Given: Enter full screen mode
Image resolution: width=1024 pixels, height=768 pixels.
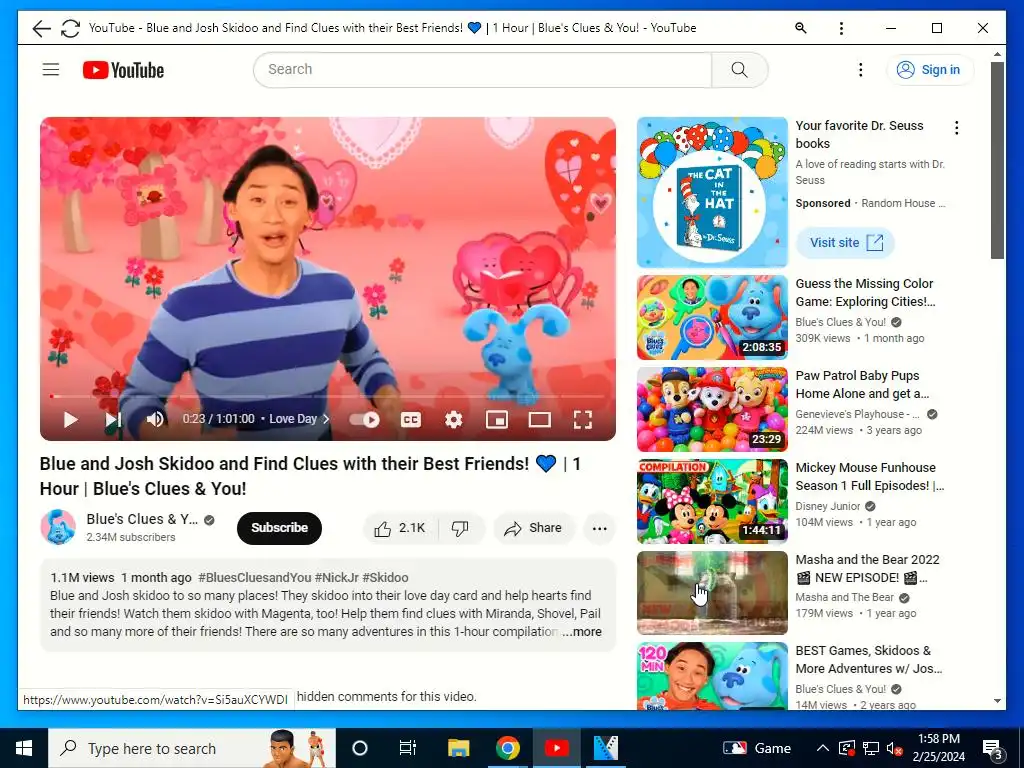Looking at the screenshot, I should 583,419.
